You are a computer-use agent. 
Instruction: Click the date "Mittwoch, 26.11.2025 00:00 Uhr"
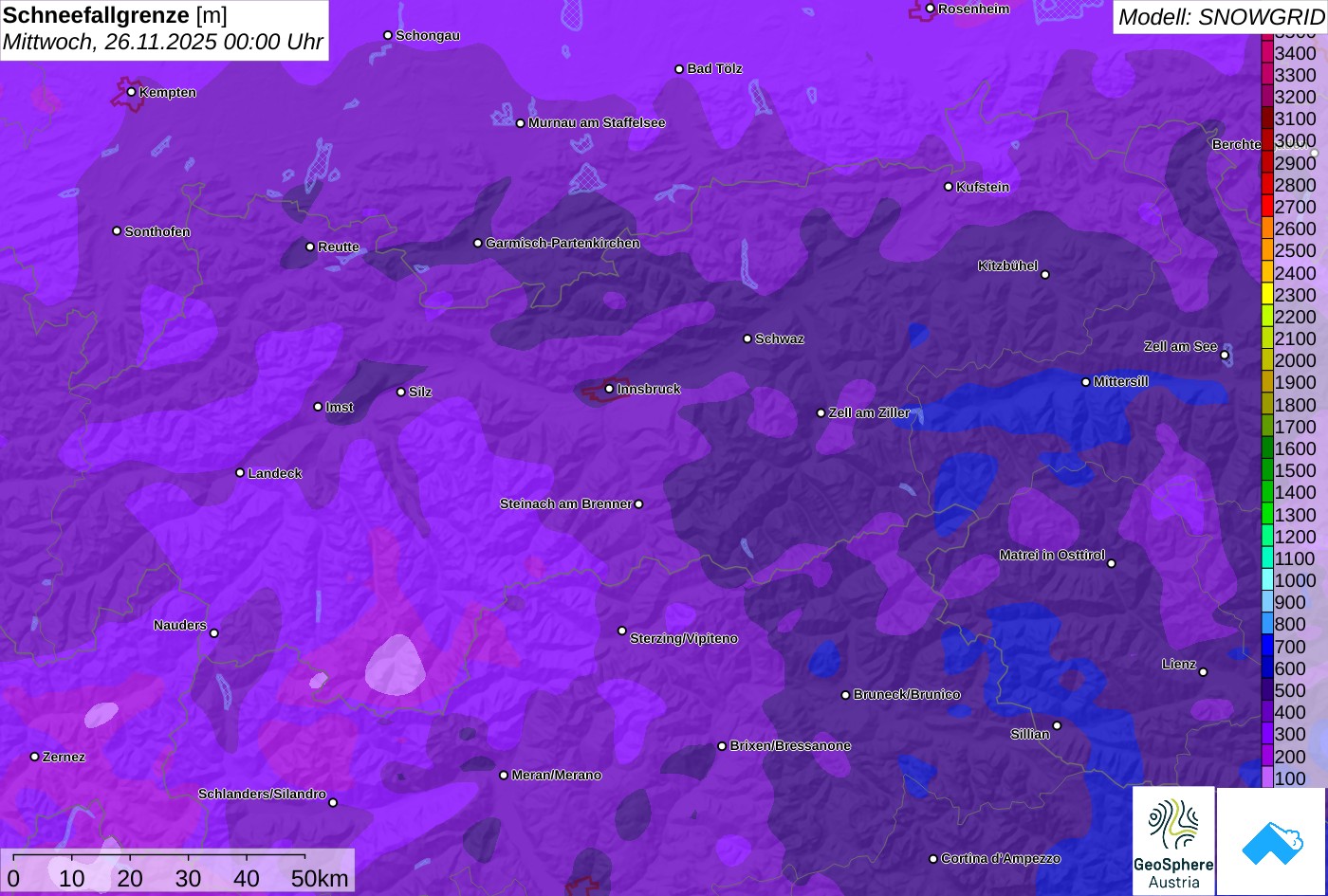point(163,43)
